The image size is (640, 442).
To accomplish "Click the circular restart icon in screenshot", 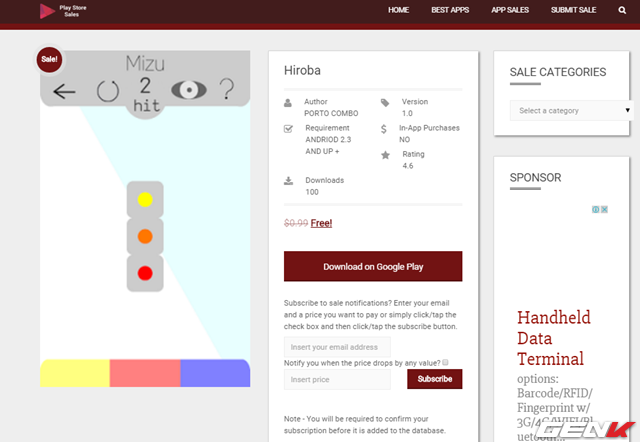I will click(107, 92).
